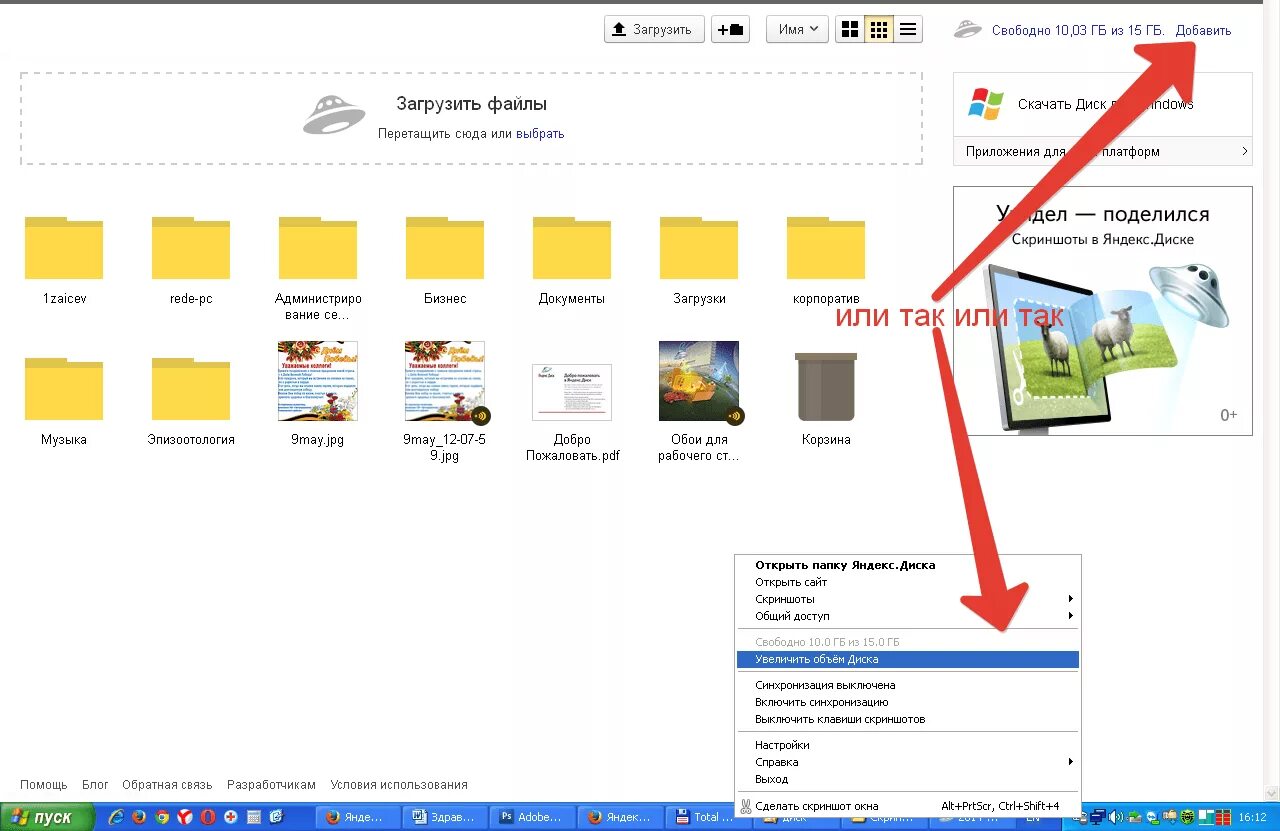
Task: Open the Документы folder
Action: coord(572,248)
